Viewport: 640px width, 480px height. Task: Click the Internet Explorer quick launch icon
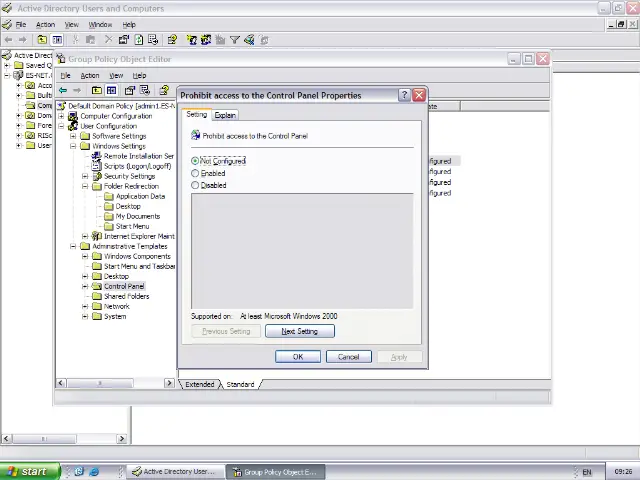(94, 471)
